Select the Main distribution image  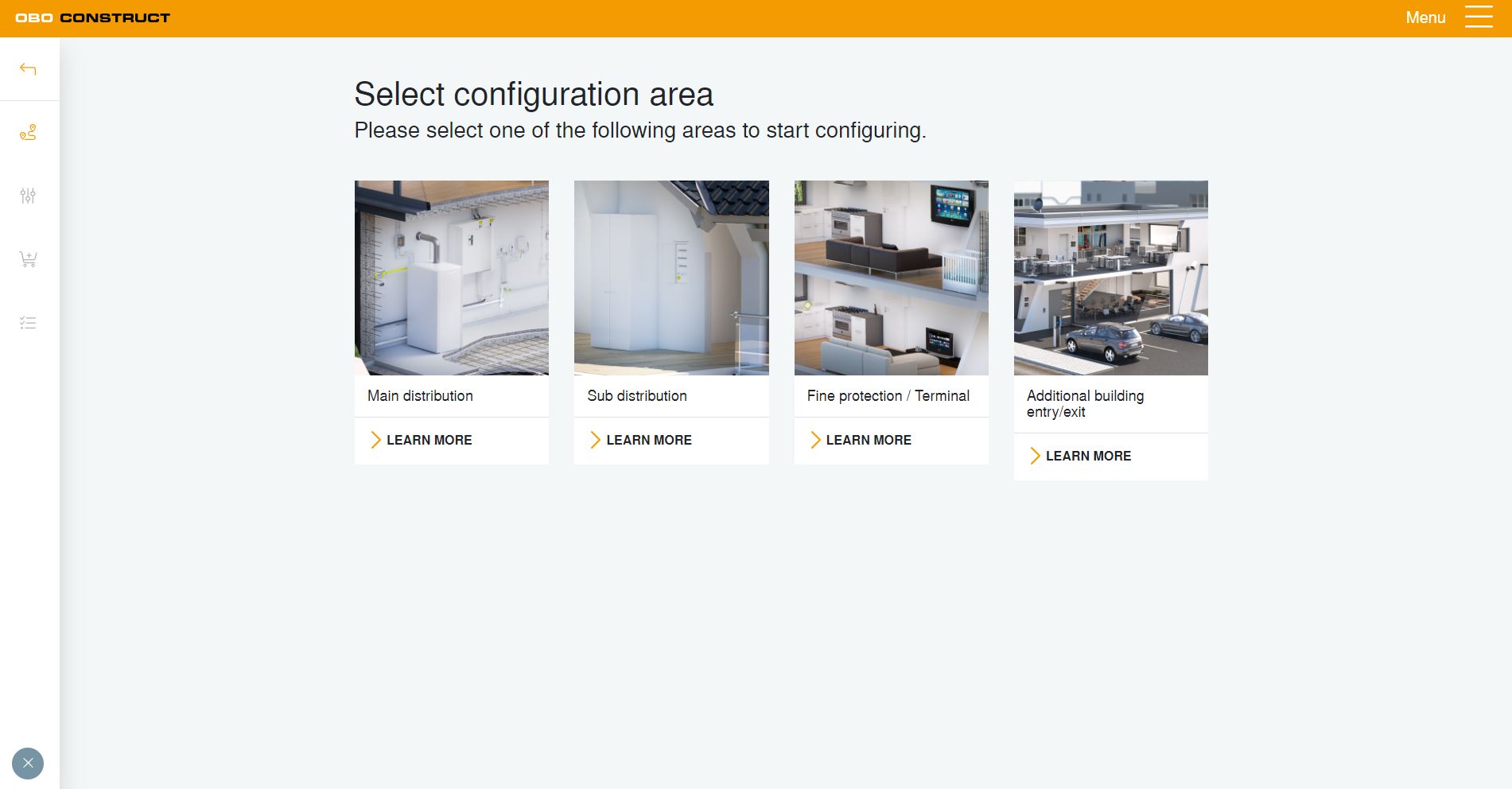tap(451, 278)
